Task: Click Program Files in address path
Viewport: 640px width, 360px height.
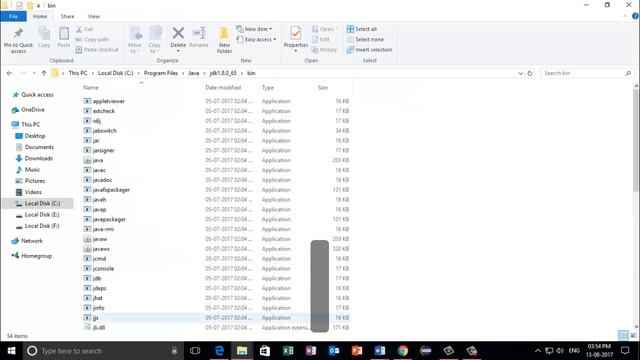Action: (x=161, y=73)
